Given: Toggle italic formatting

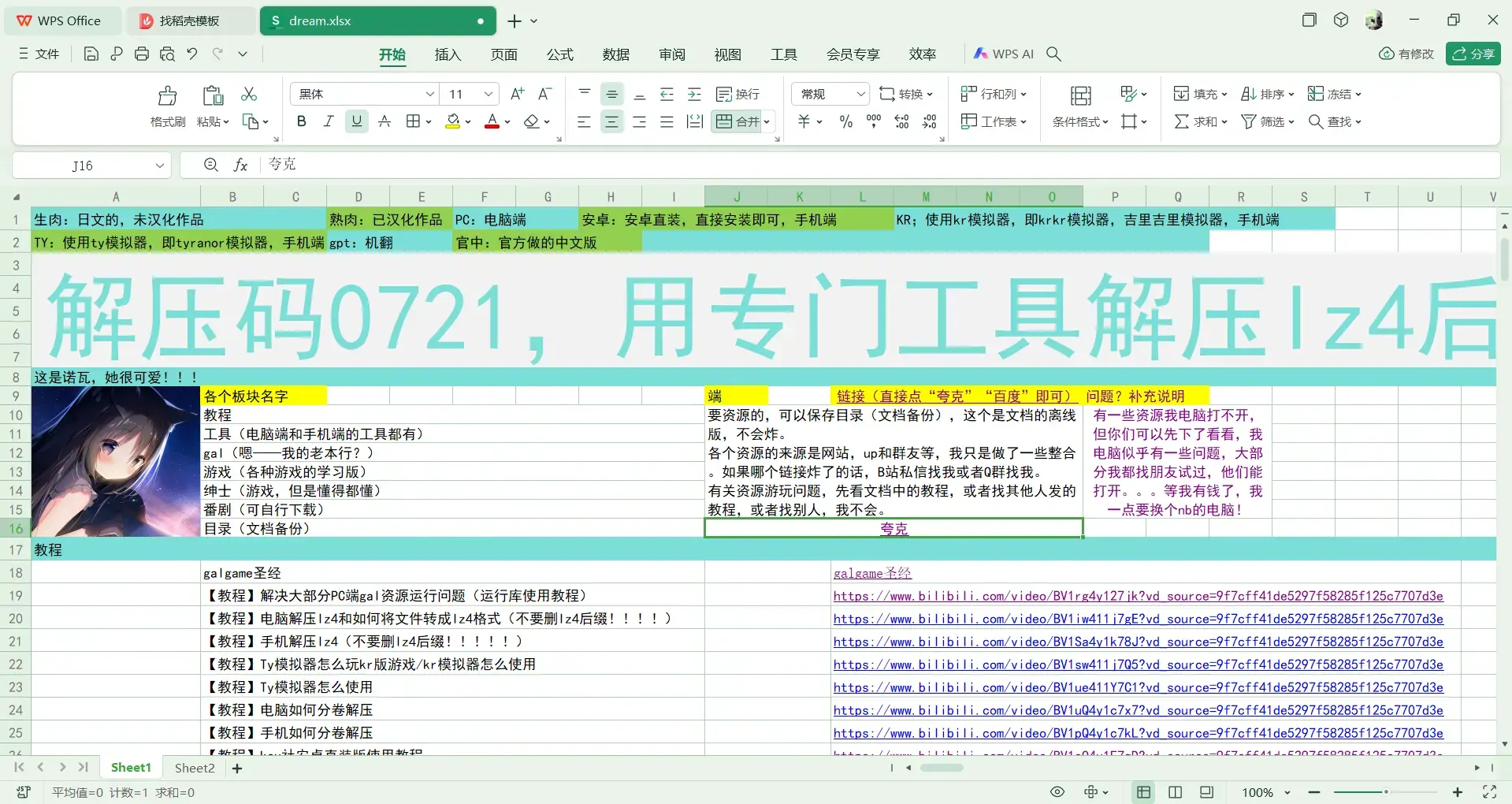Looking at the screenshot, I should 329,121.
